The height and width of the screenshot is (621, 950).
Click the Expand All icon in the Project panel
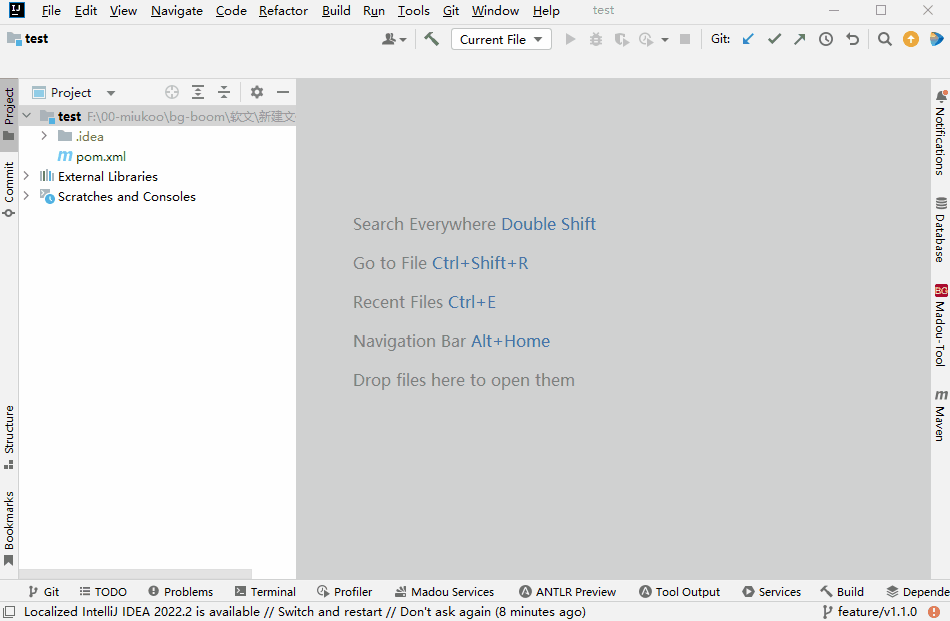click(x=198, y=92)
